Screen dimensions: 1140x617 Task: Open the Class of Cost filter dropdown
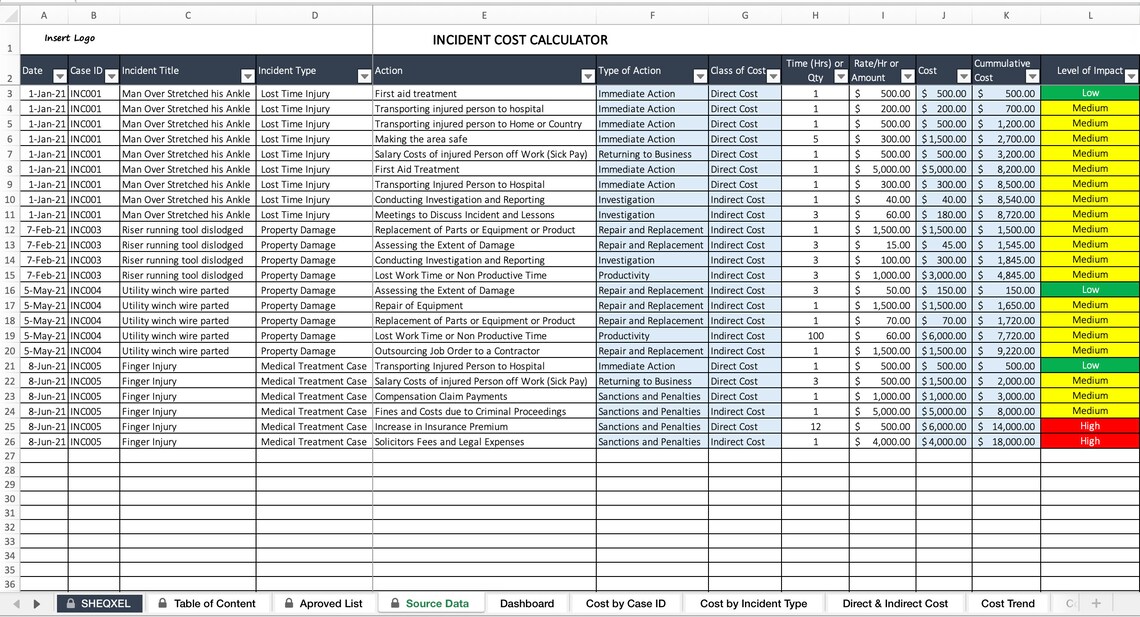[x=773, y=75]
